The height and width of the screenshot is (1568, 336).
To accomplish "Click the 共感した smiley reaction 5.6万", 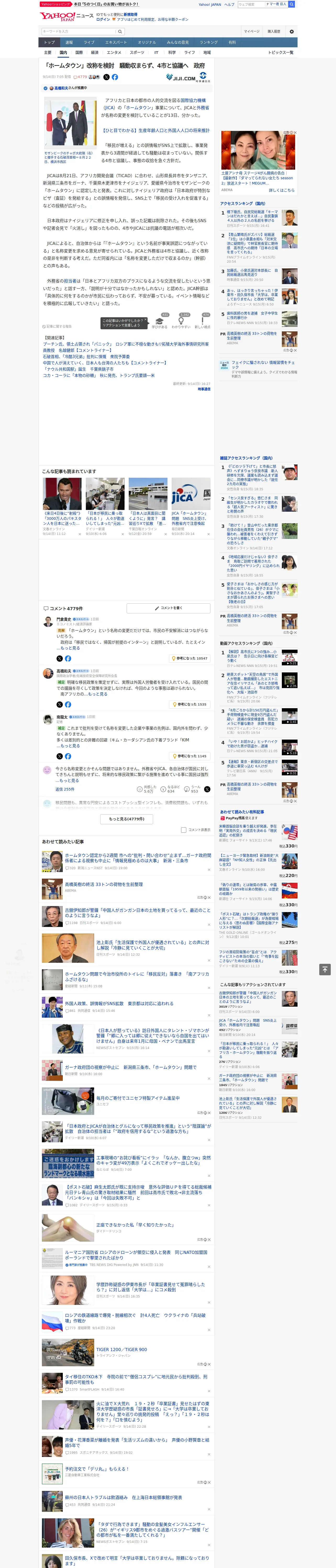I will pyautogui.click(x=140, y=789).
